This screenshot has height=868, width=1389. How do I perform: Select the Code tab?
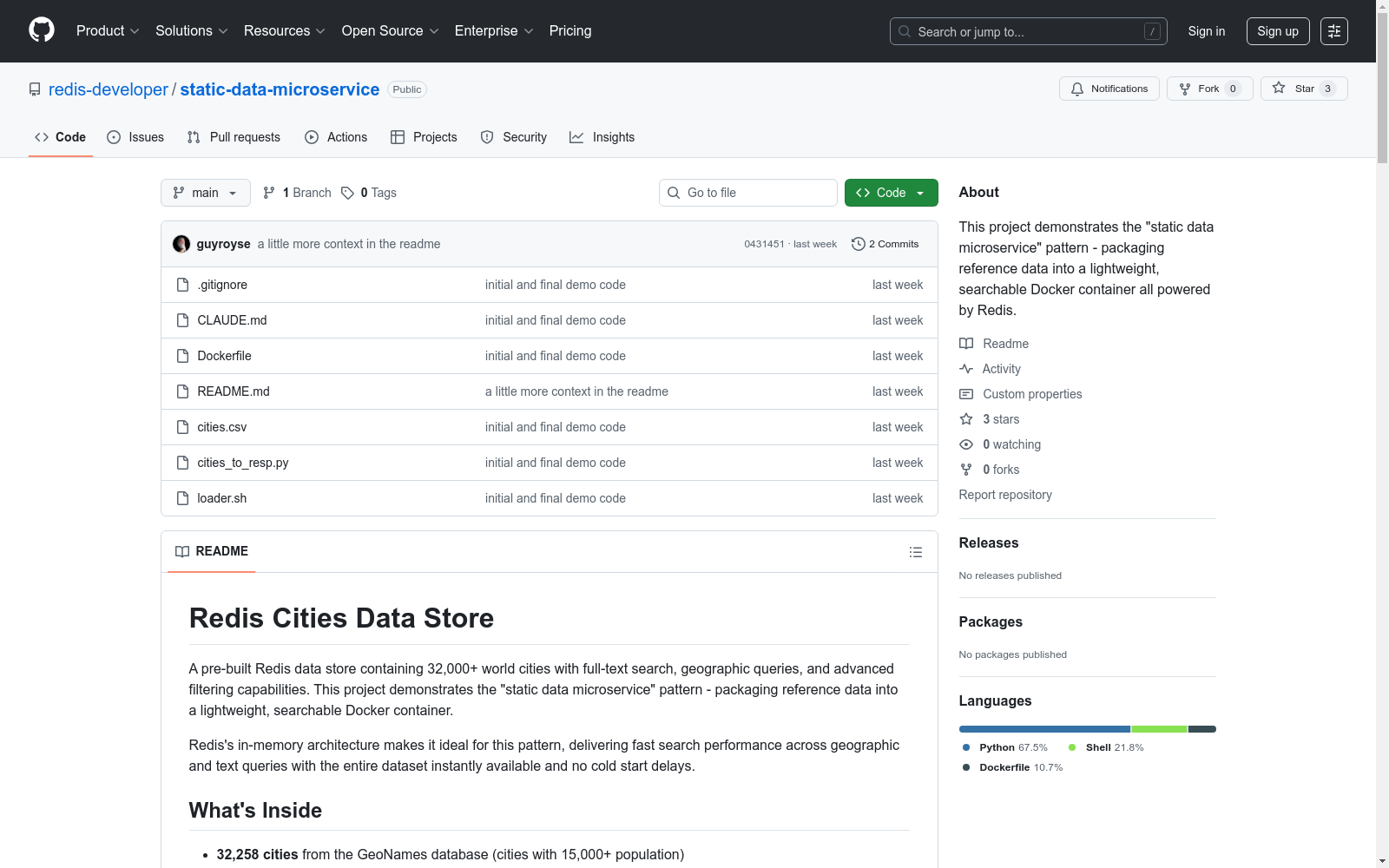[x=61, y=137]
